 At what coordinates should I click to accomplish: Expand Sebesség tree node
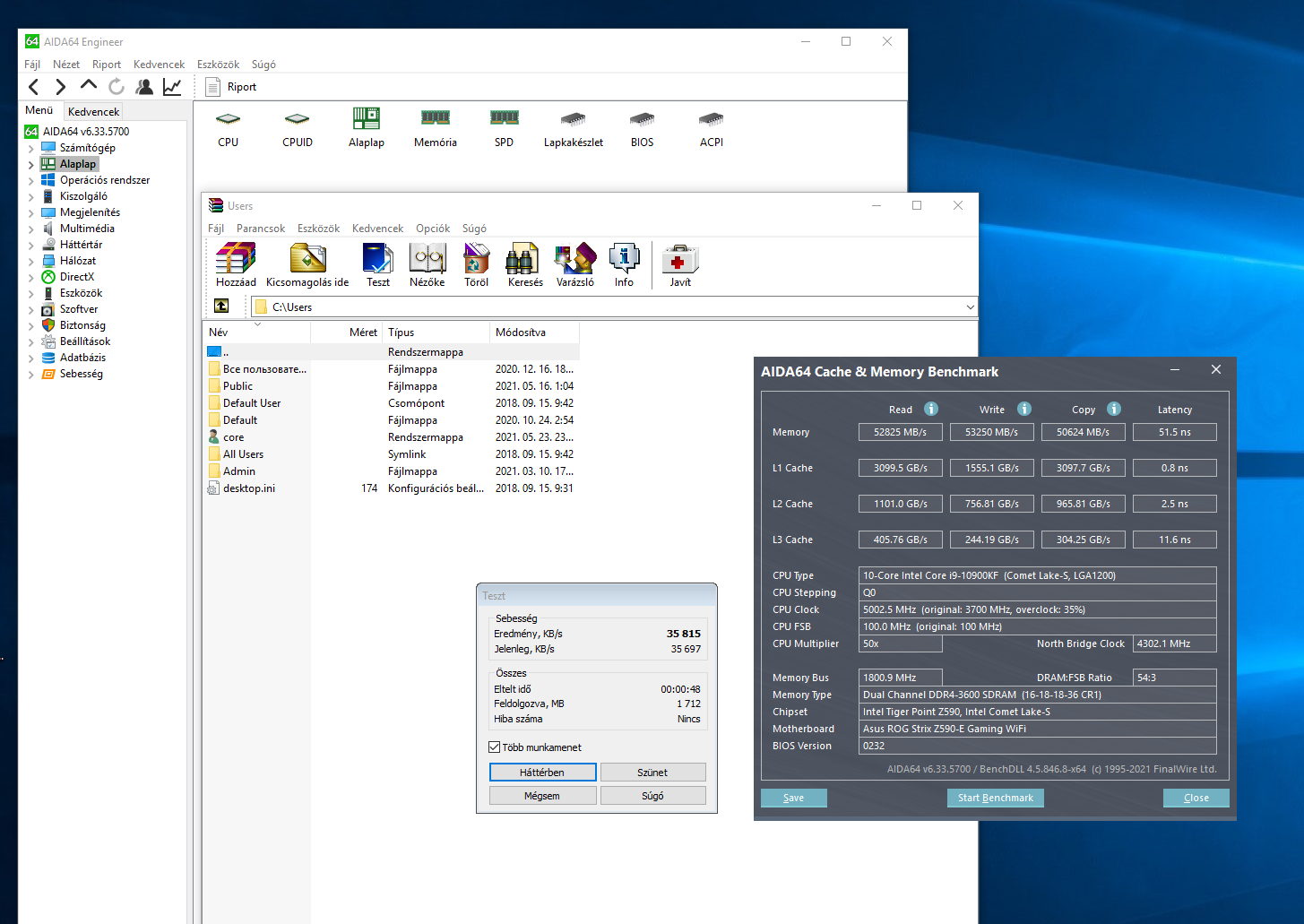click(30, 375)
